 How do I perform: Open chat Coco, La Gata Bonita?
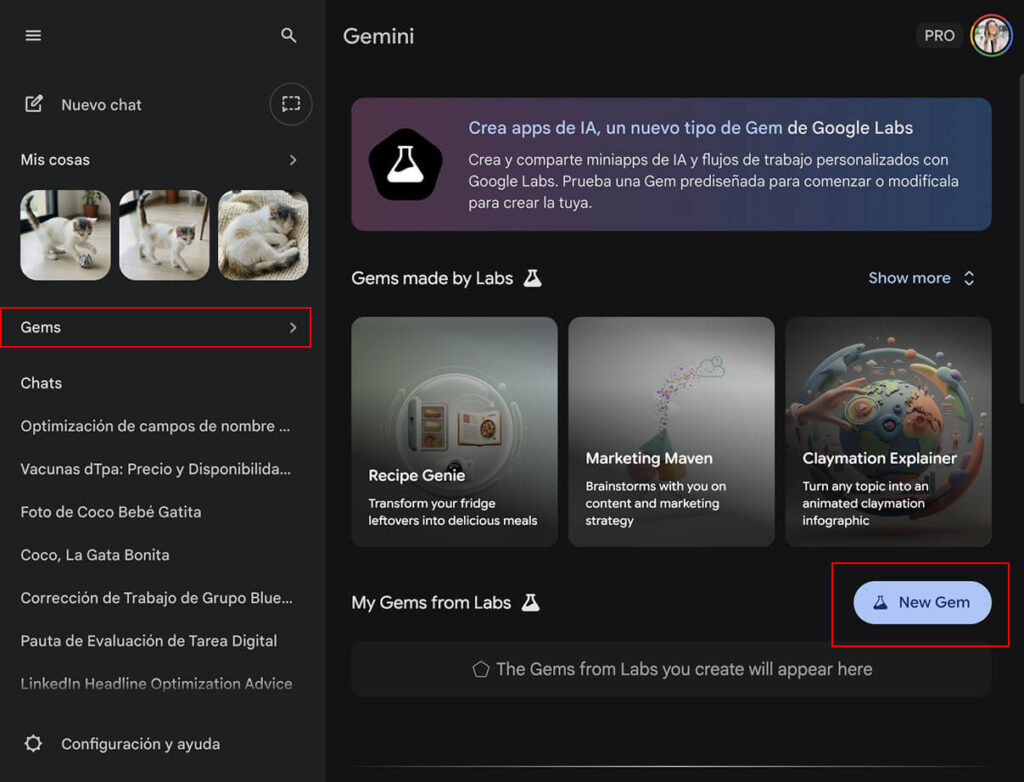coord(95,555)
